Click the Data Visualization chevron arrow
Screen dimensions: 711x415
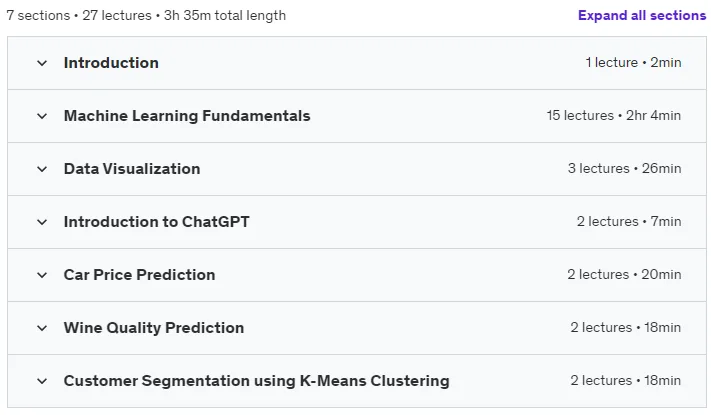(42, 169)
